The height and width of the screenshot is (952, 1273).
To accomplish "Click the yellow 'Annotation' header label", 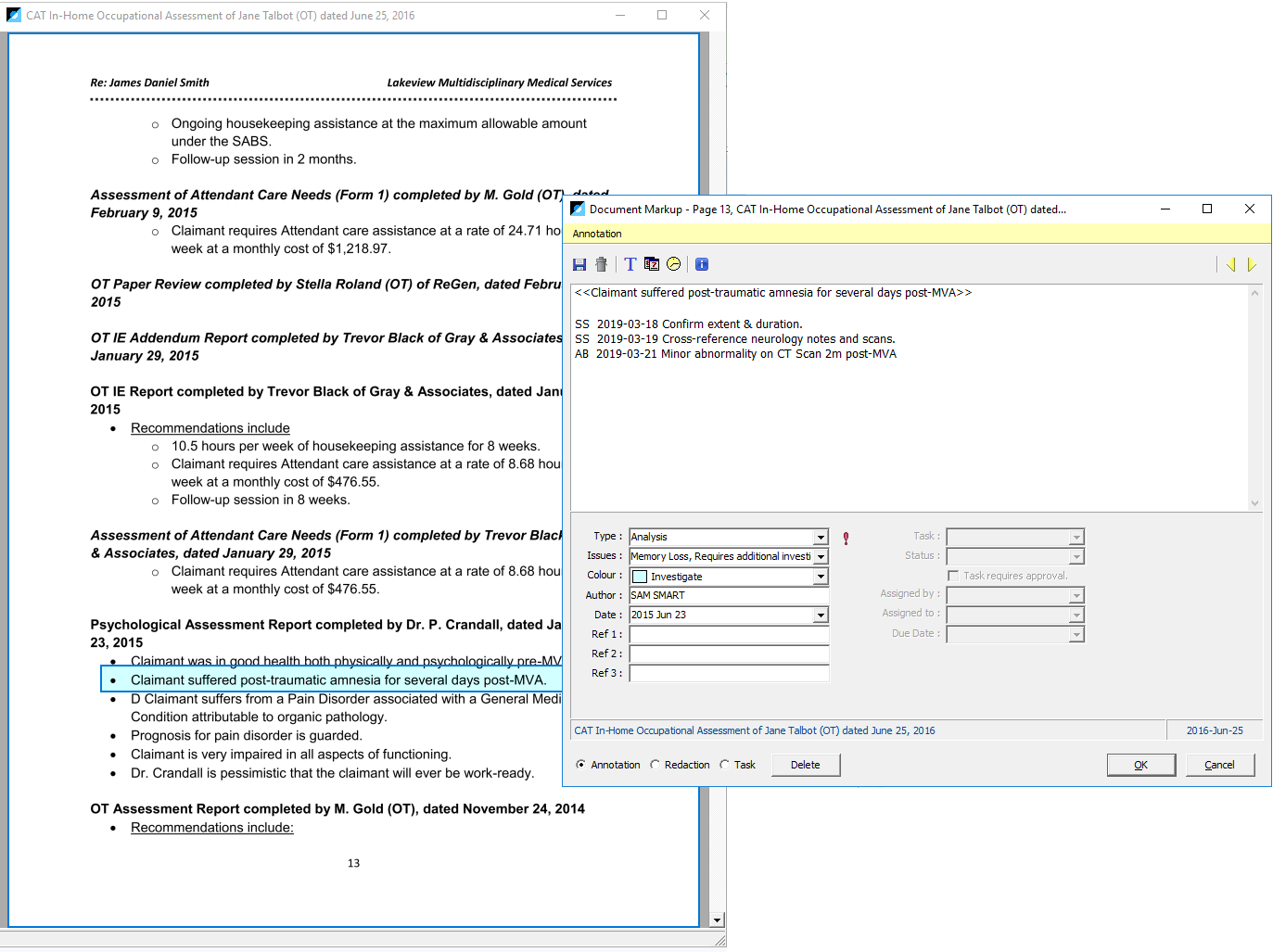I will click(597, 234).
